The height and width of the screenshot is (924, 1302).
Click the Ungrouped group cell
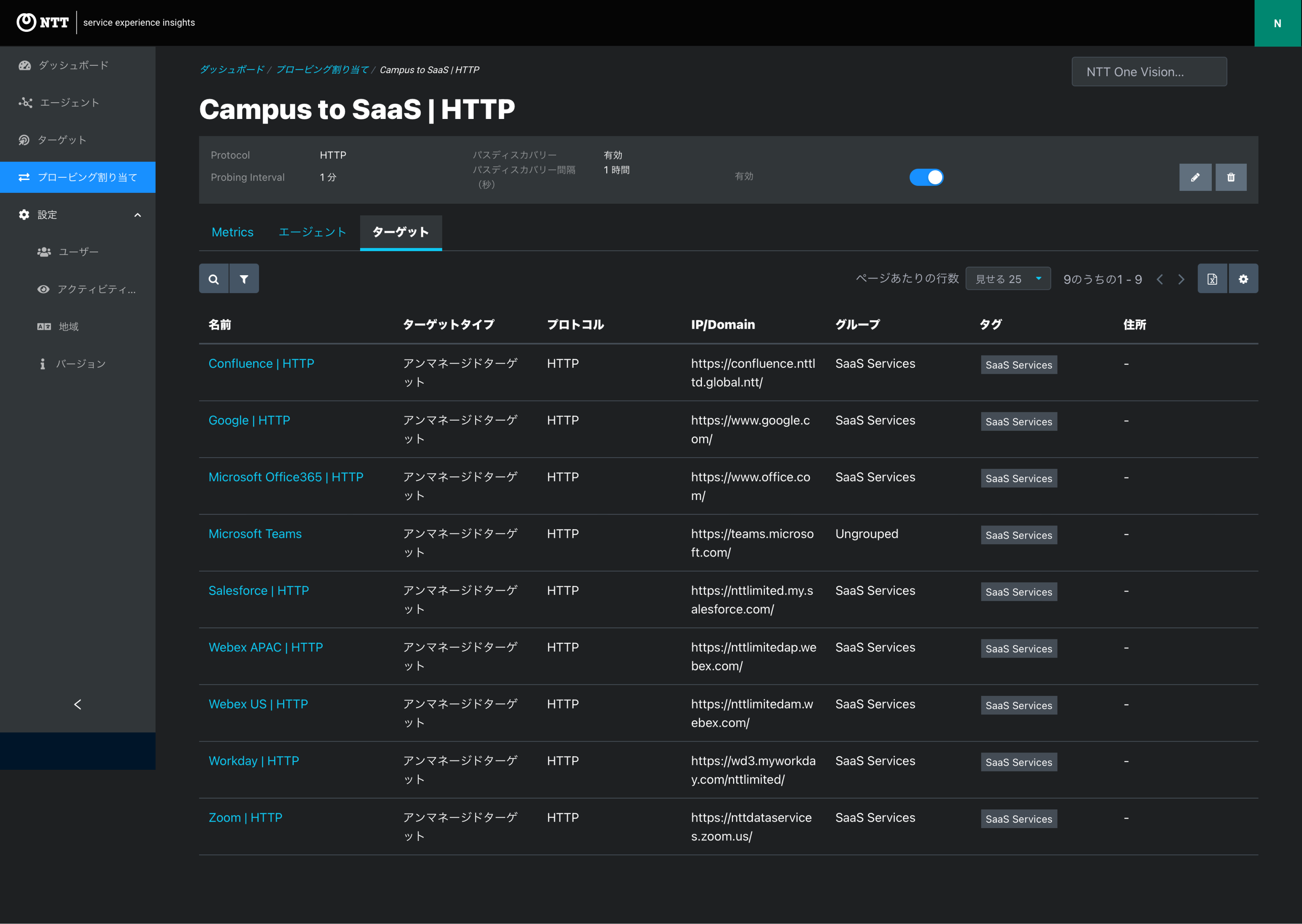(x=867, y=534)
